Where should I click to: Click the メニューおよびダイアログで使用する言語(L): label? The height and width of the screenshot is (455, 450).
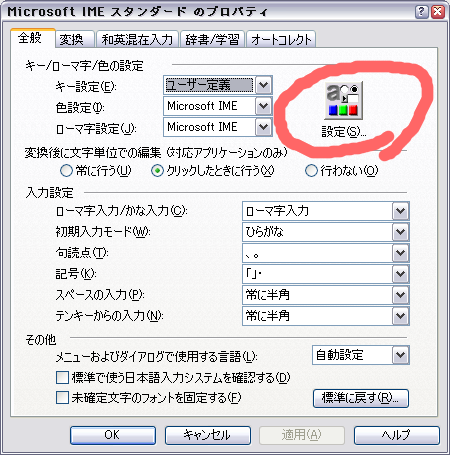[x=156, y=357]
